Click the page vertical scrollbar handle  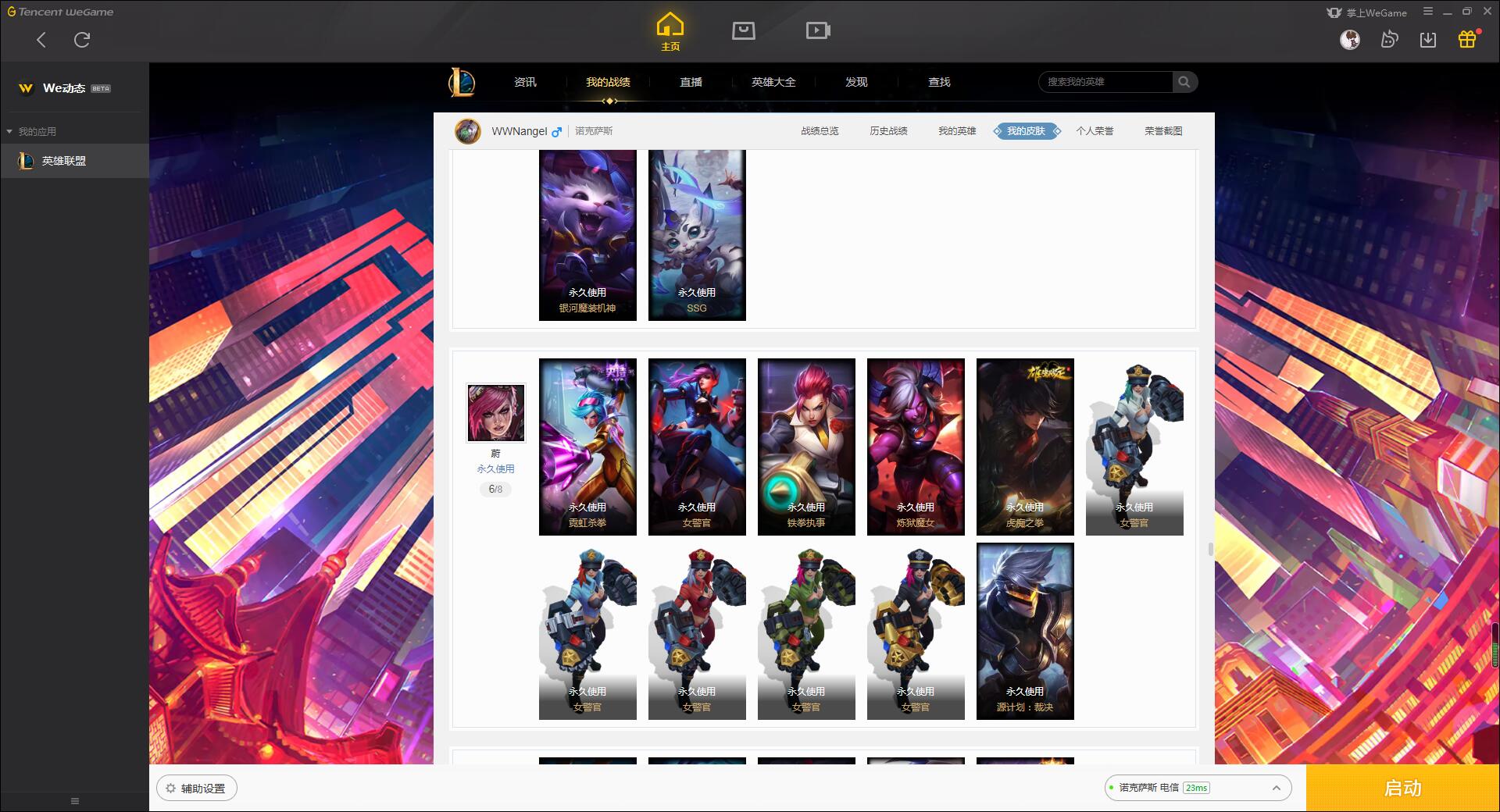pyautogui.click(x=1210, y=549)
